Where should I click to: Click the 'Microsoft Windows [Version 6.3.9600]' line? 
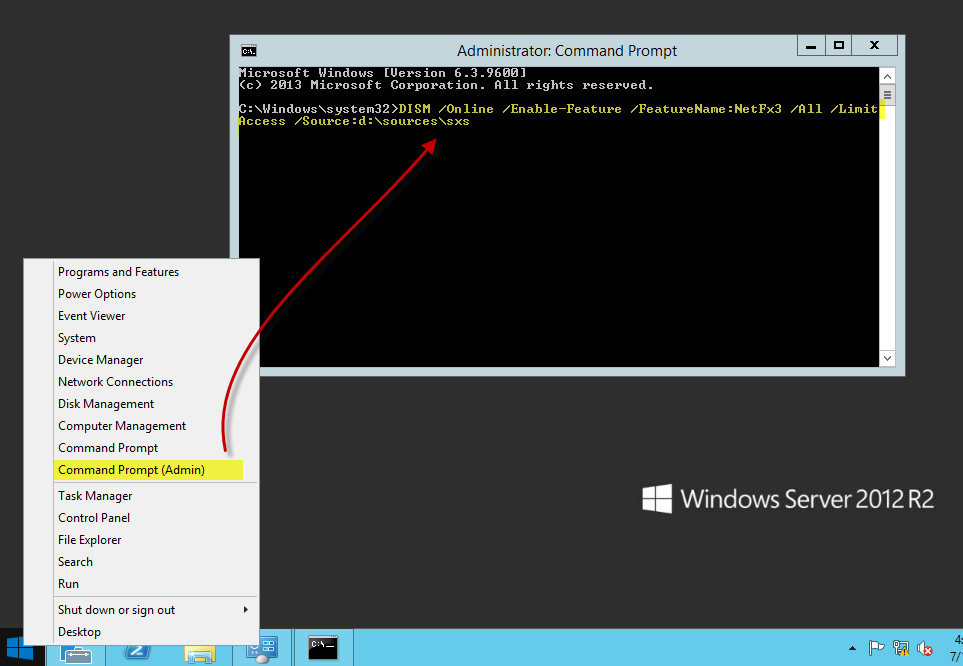click(383, 72)
